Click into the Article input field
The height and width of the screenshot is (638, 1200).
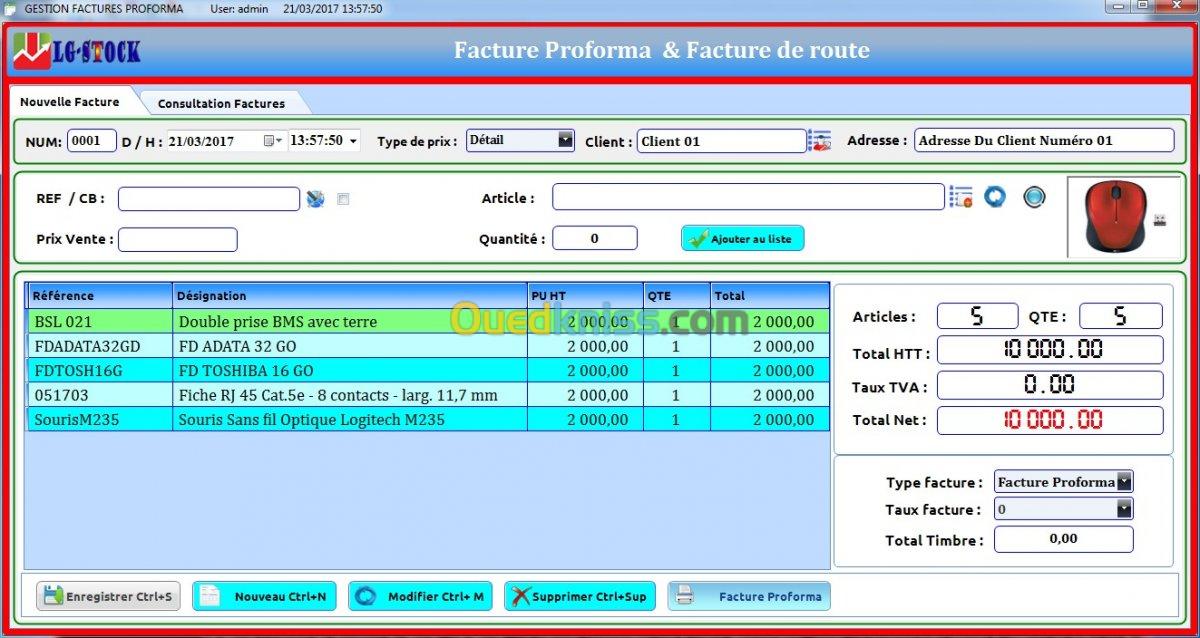click(748, 197)
